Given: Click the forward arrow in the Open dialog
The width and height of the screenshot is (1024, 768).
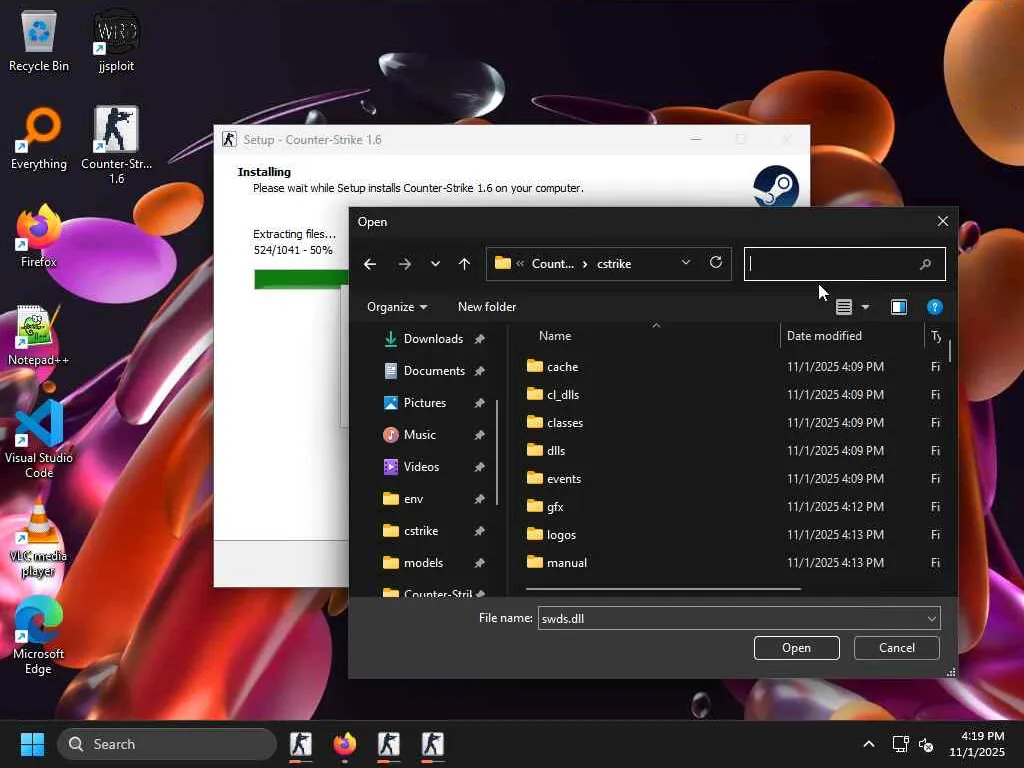Looking at the screenshot, I should click(x=405, y=264).
